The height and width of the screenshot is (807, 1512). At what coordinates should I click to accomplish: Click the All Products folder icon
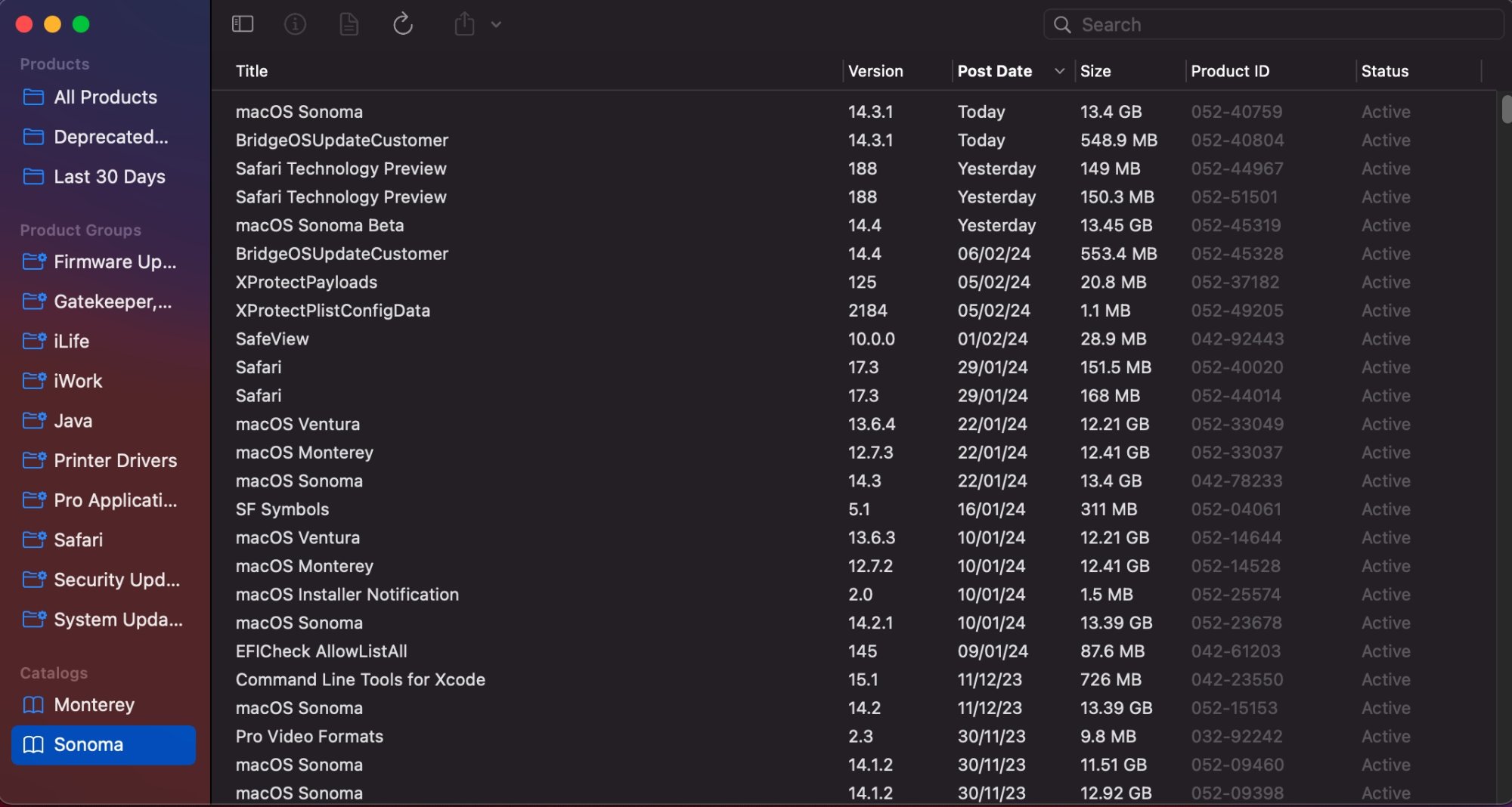coord(33,97)
